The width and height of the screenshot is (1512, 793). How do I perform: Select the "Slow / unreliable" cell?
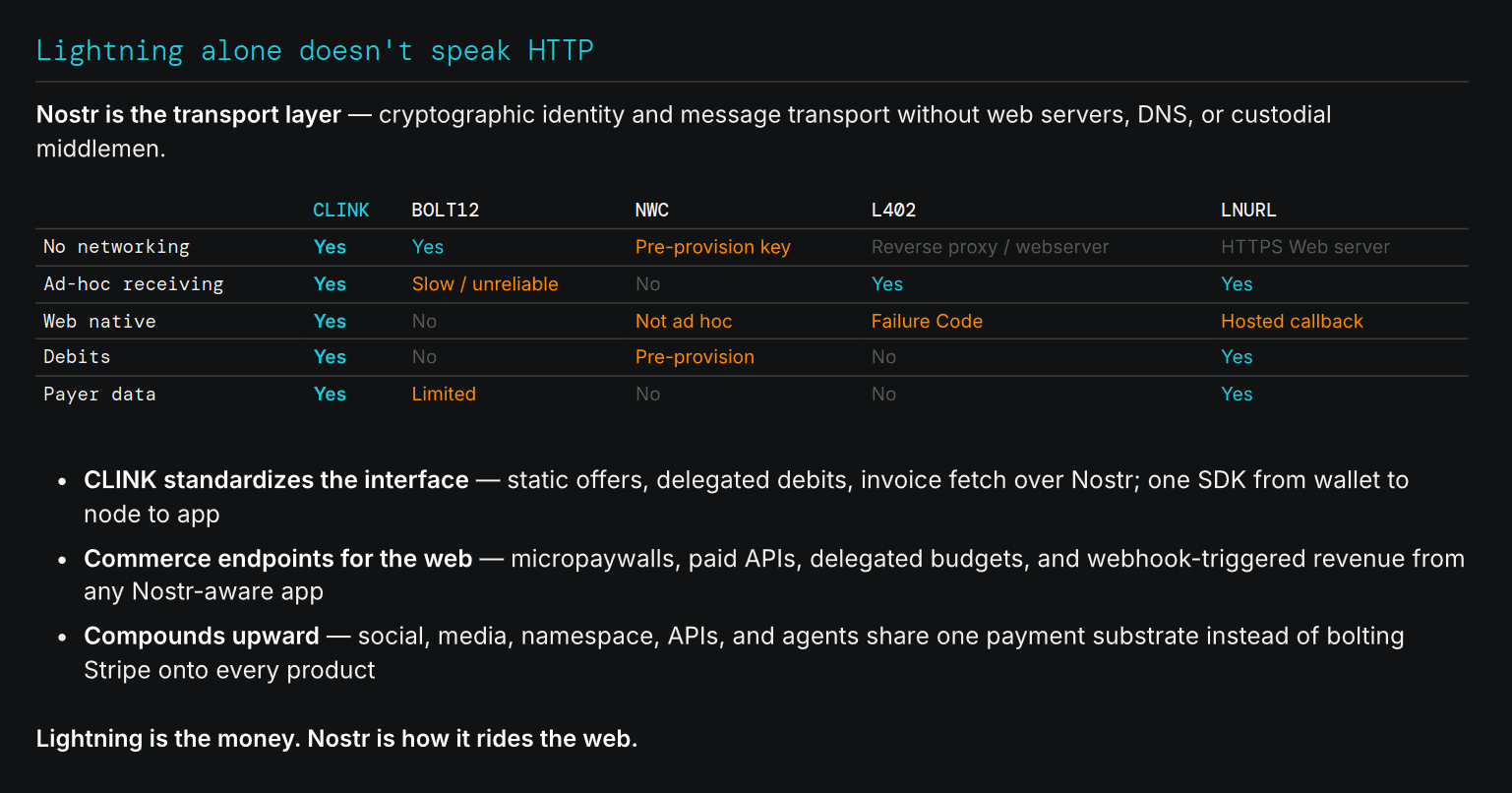[485, 284]
